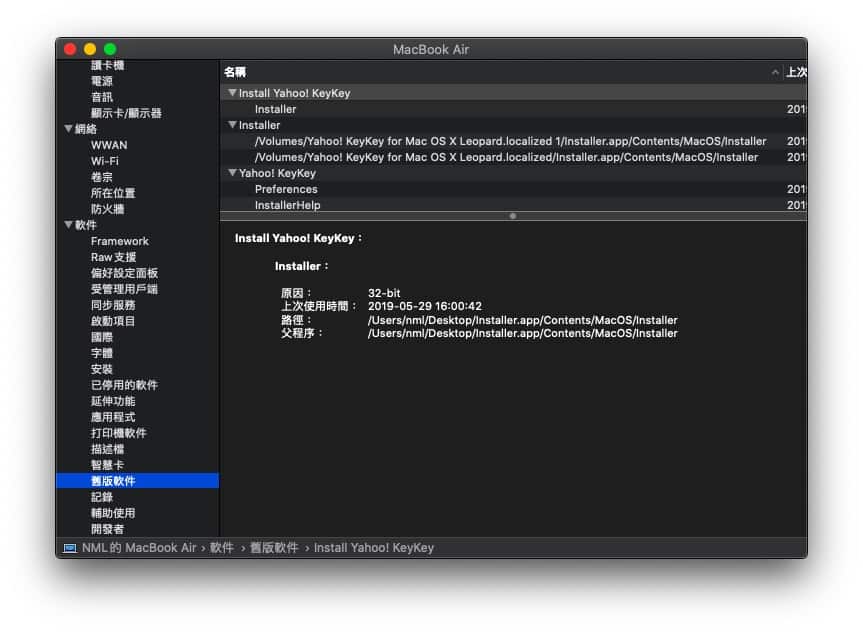863x632 pixels.
Task: Click Install Yahoo! KeyKey in path bar
Action: pyautogui.click(x=374, y=548)
